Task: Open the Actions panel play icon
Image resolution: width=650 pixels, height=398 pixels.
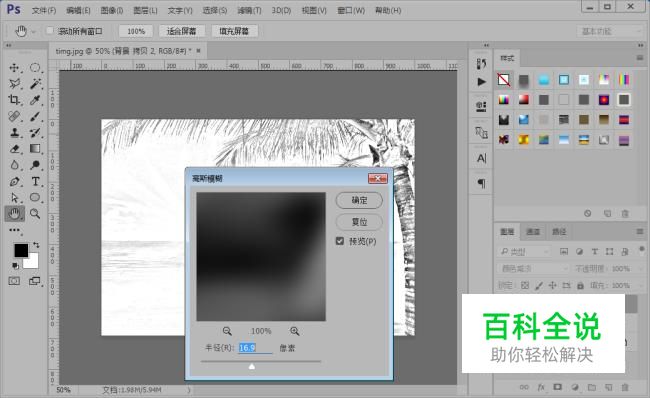Action: click(481, 82)
